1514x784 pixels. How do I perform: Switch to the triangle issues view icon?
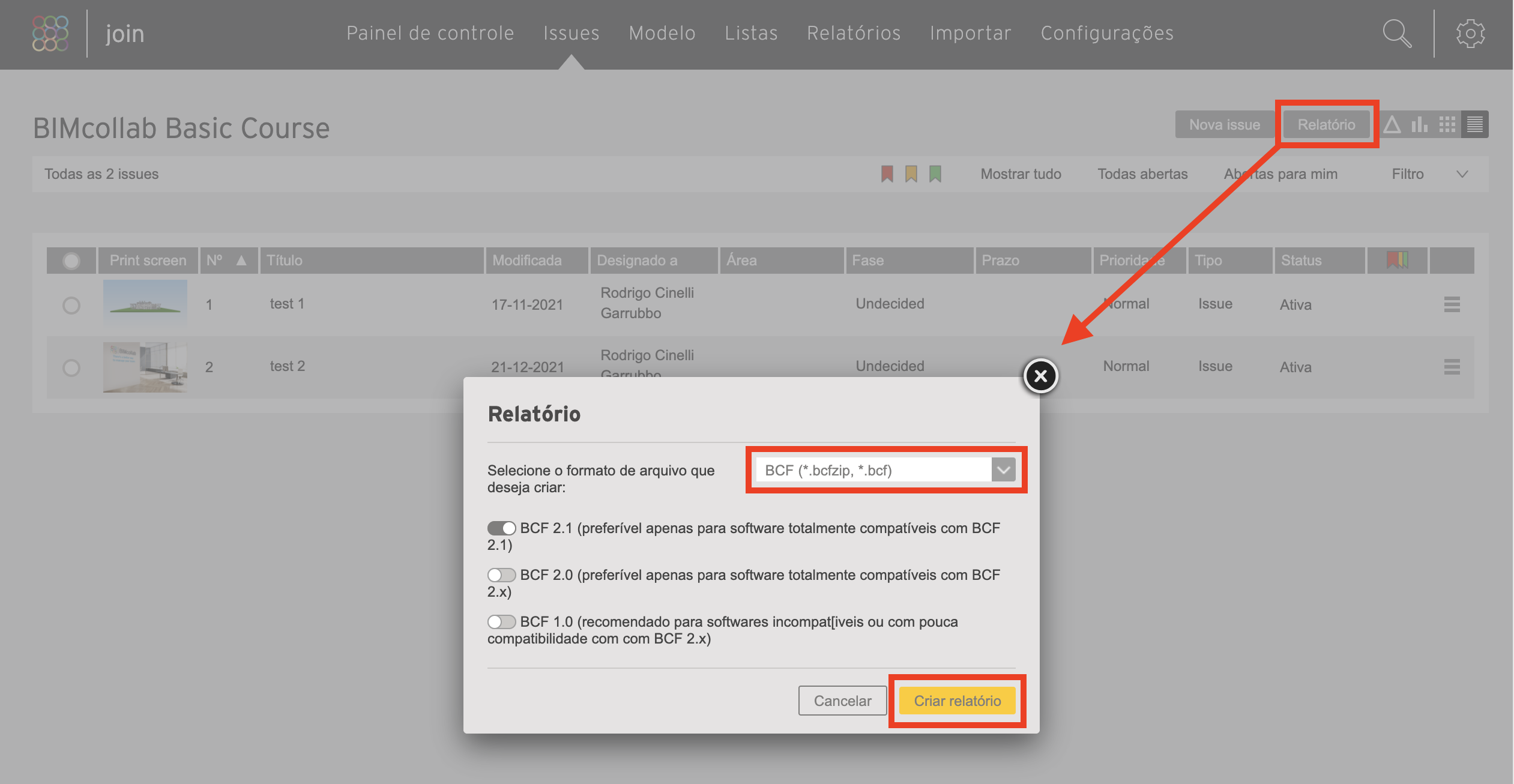pos(1392,124)
